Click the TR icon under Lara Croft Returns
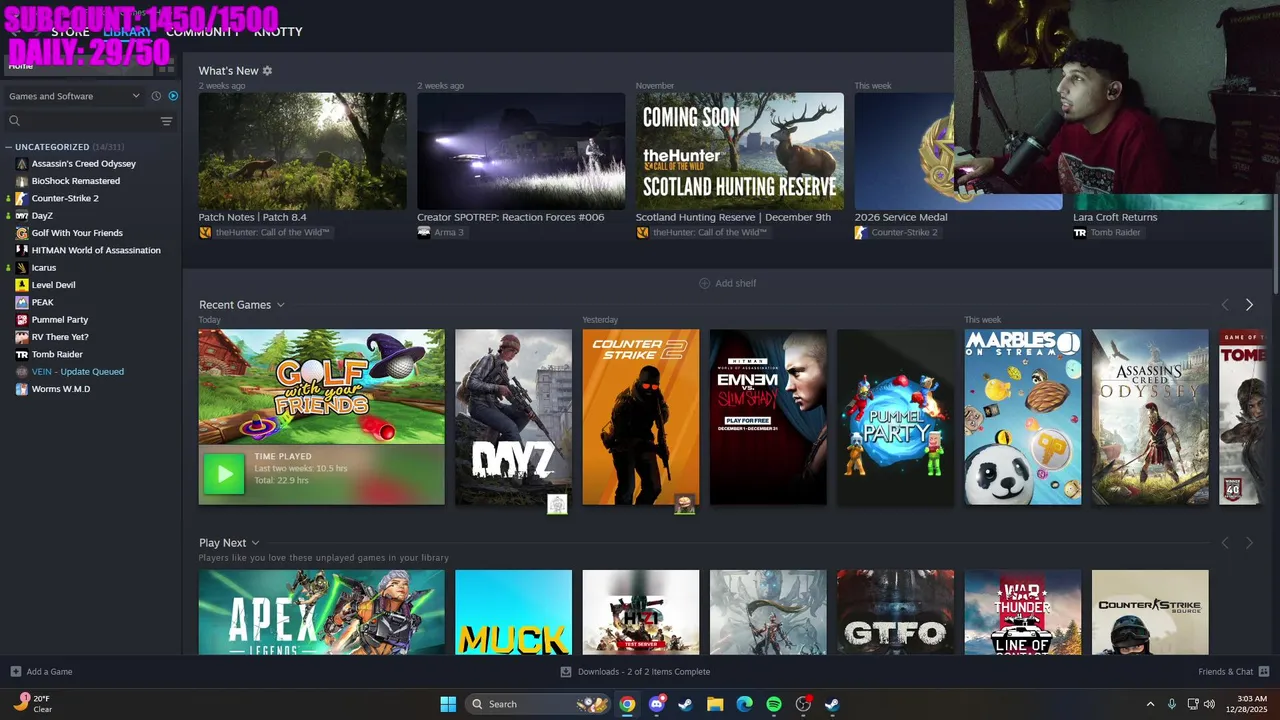Viewport: 1280px width, 720px height. point(1079,232)
